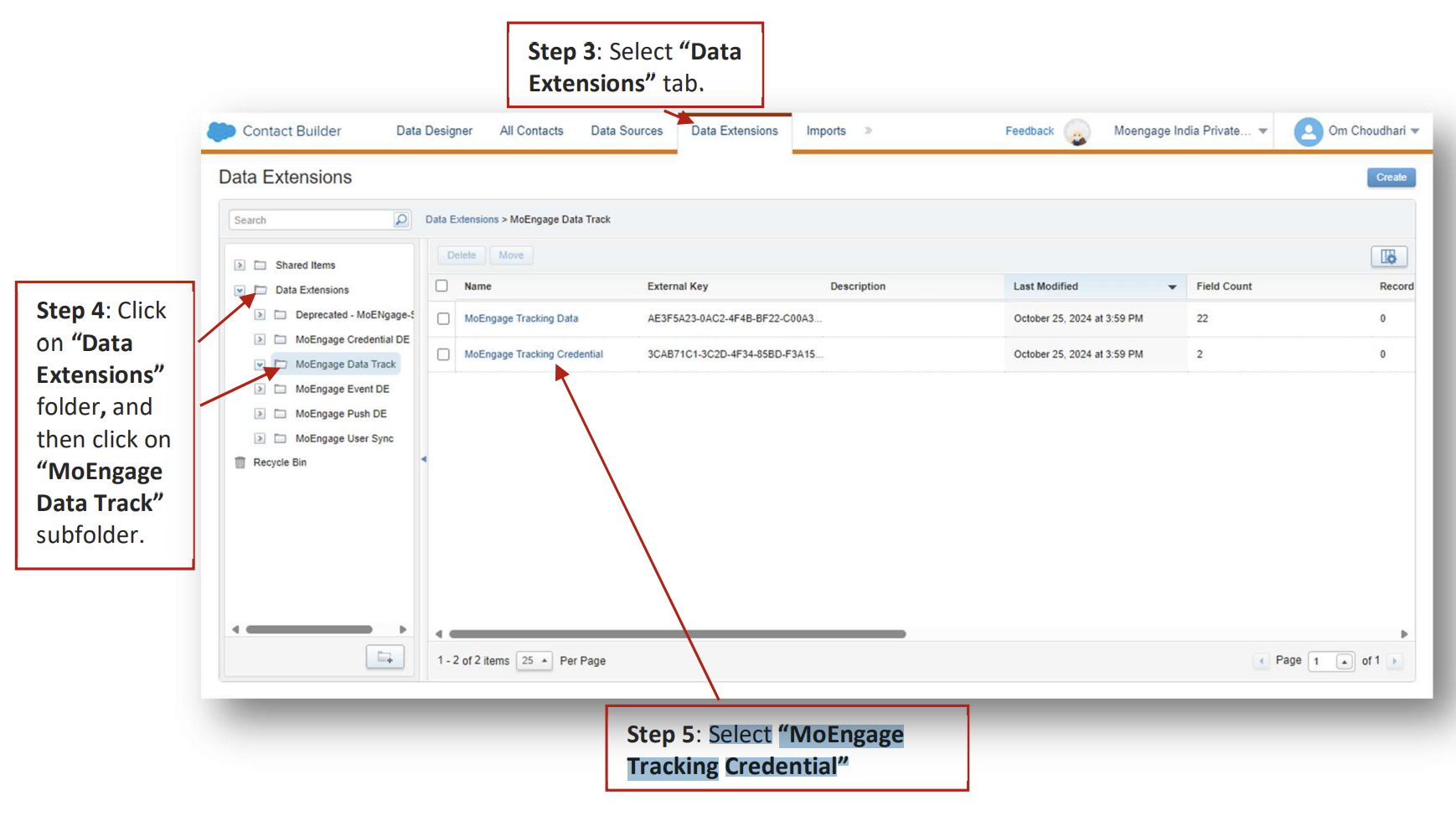The height and width of the screenshot is (816, 1456).
Task: Click the search magnifier icon
Action: point(401,219)
